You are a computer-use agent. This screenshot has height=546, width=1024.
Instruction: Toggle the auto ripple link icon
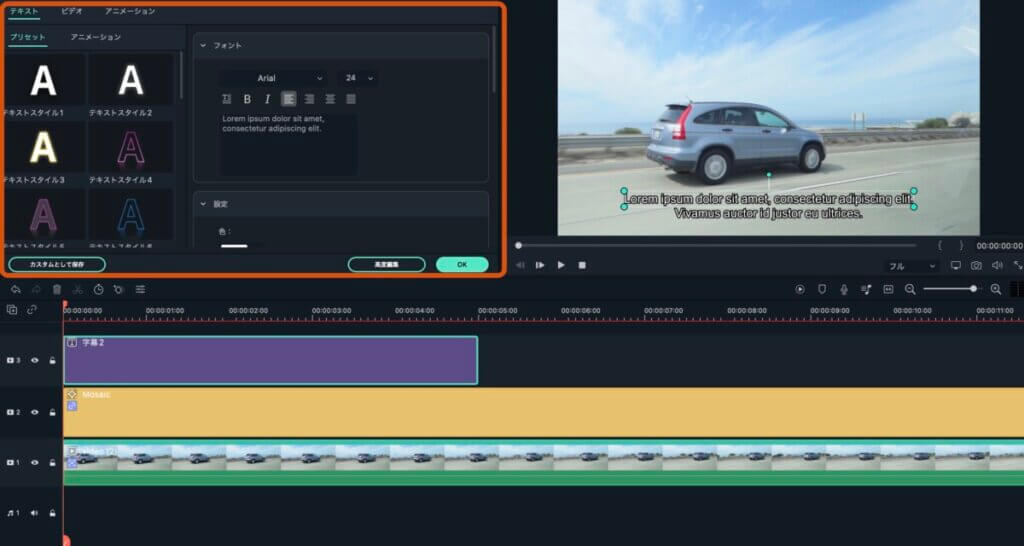tap(31, 310)
